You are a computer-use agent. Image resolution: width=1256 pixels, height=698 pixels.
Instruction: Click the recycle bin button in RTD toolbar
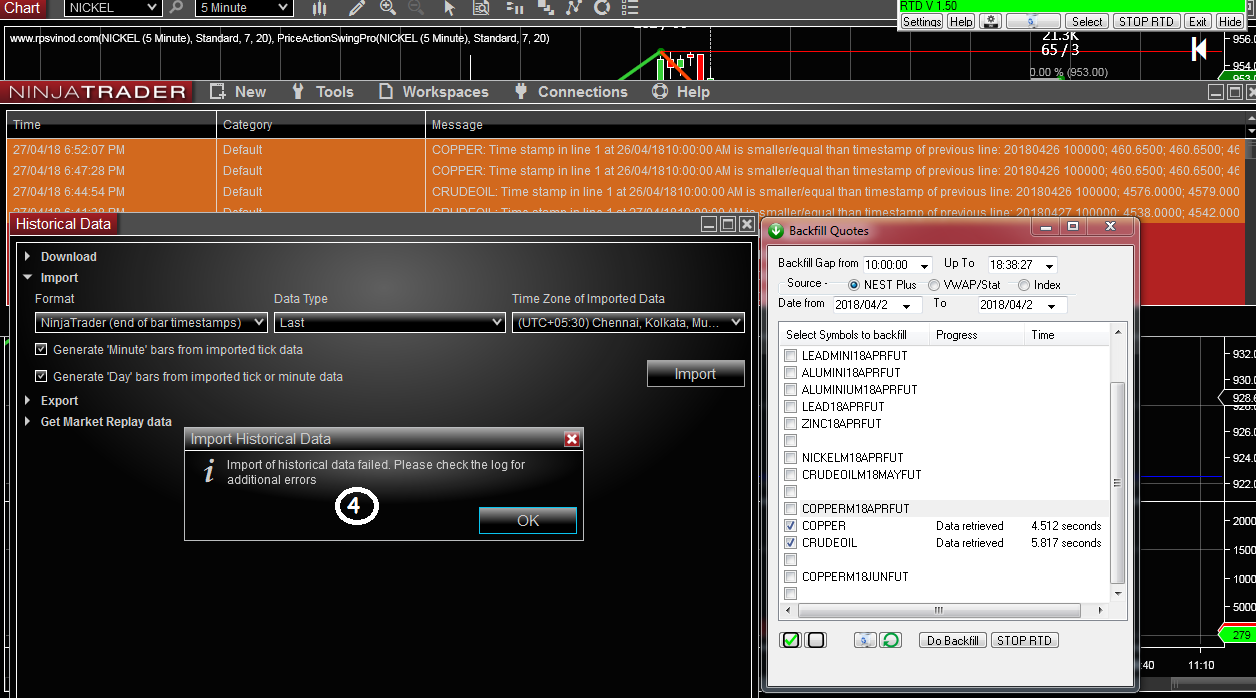click(x=1033, y=21)
